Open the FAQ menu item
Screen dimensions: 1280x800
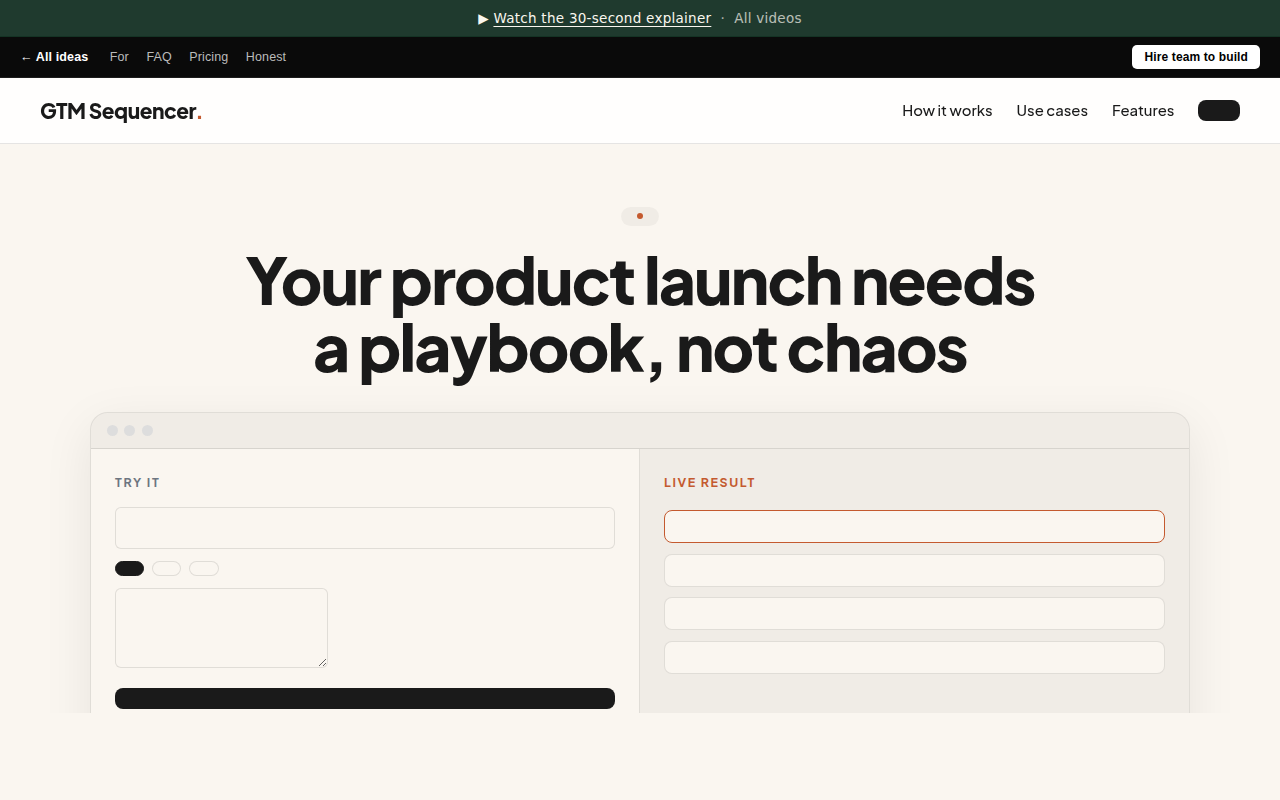[x=159, y=57]
